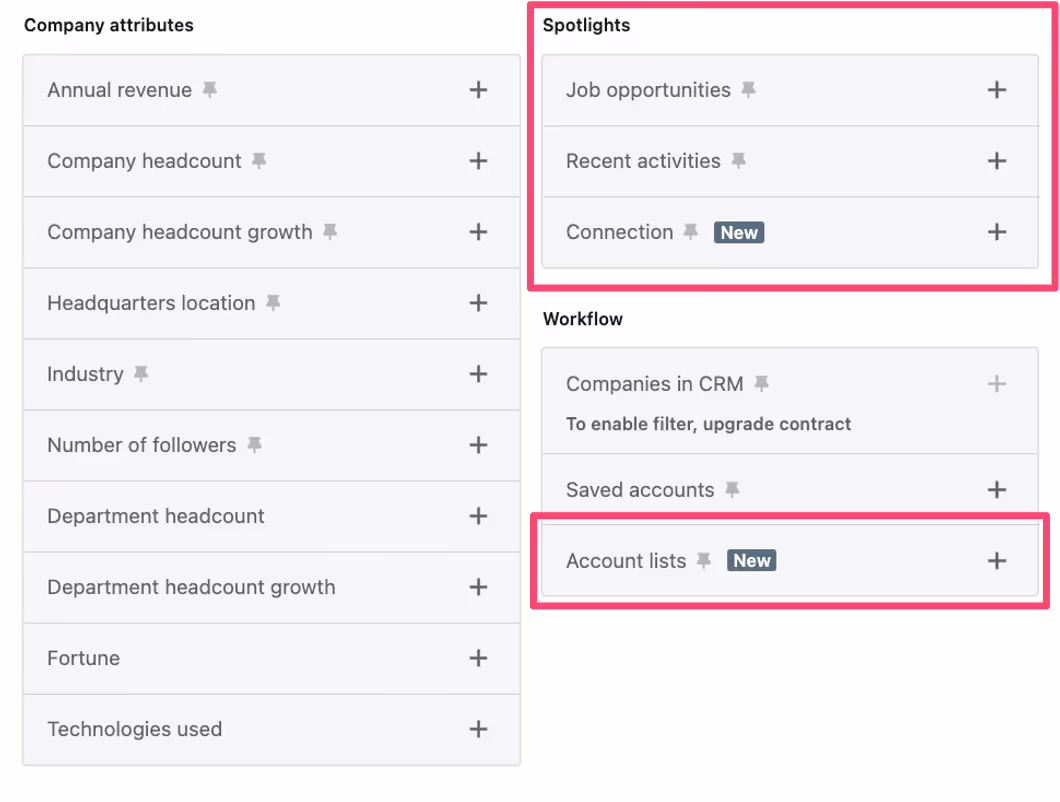Click pin icon next to Annual revenue
This screenshot has height=802, width=1060.
click(209, 90)
